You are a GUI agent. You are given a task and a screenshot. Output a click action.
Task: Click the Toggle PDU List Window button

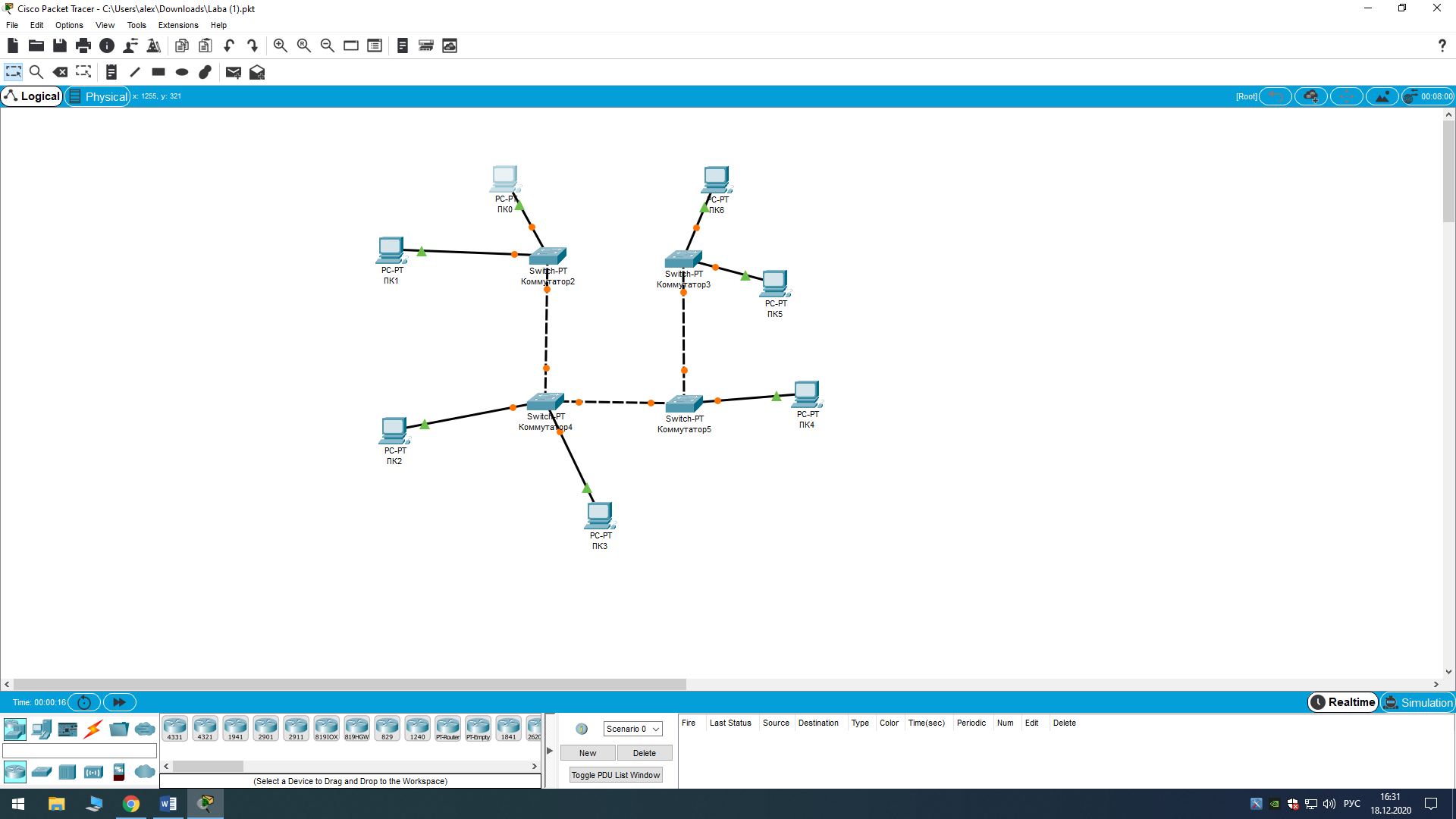[x=615, y=774]
